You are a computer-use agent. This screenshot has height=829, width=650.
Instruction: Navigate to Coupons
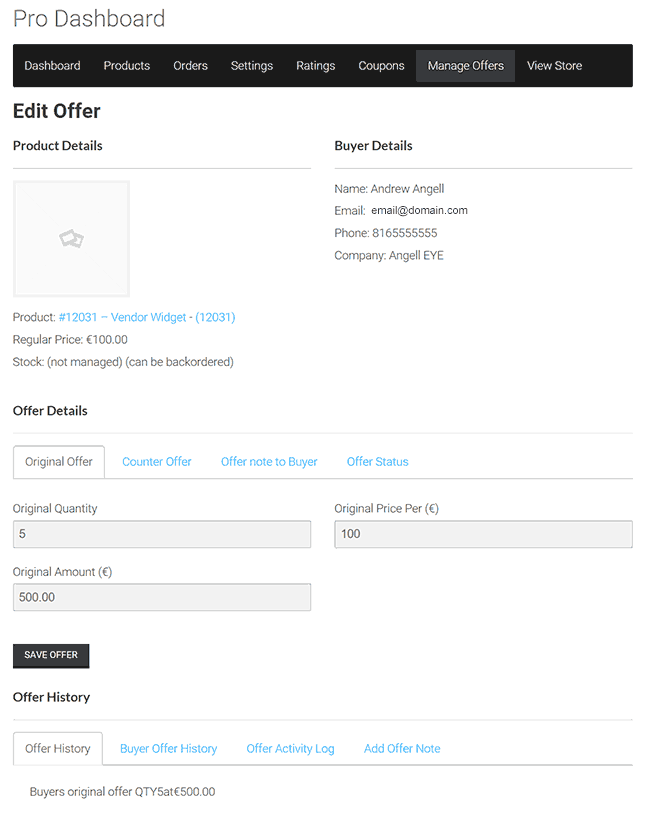pyautogui.click(x=381, y=66)
